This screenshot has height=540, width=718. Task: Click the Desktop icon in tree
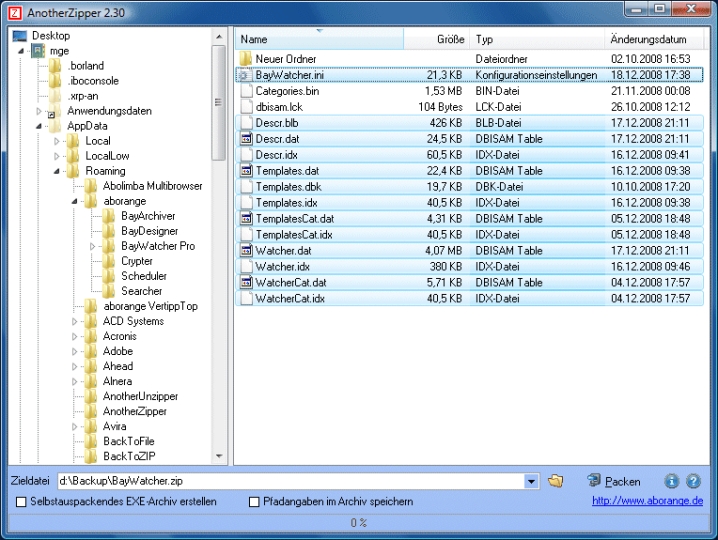19,36
